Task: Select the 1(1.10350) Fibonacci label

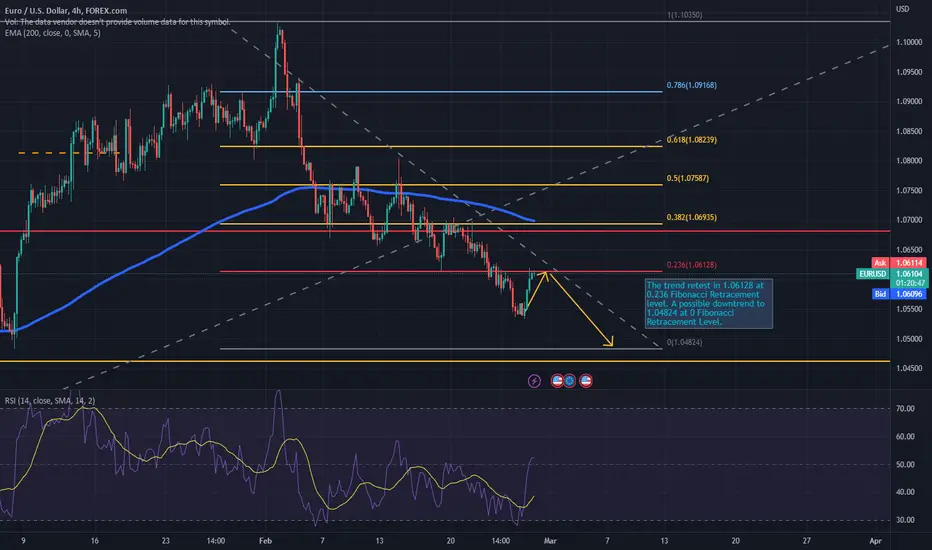Action: coord(684,15)
